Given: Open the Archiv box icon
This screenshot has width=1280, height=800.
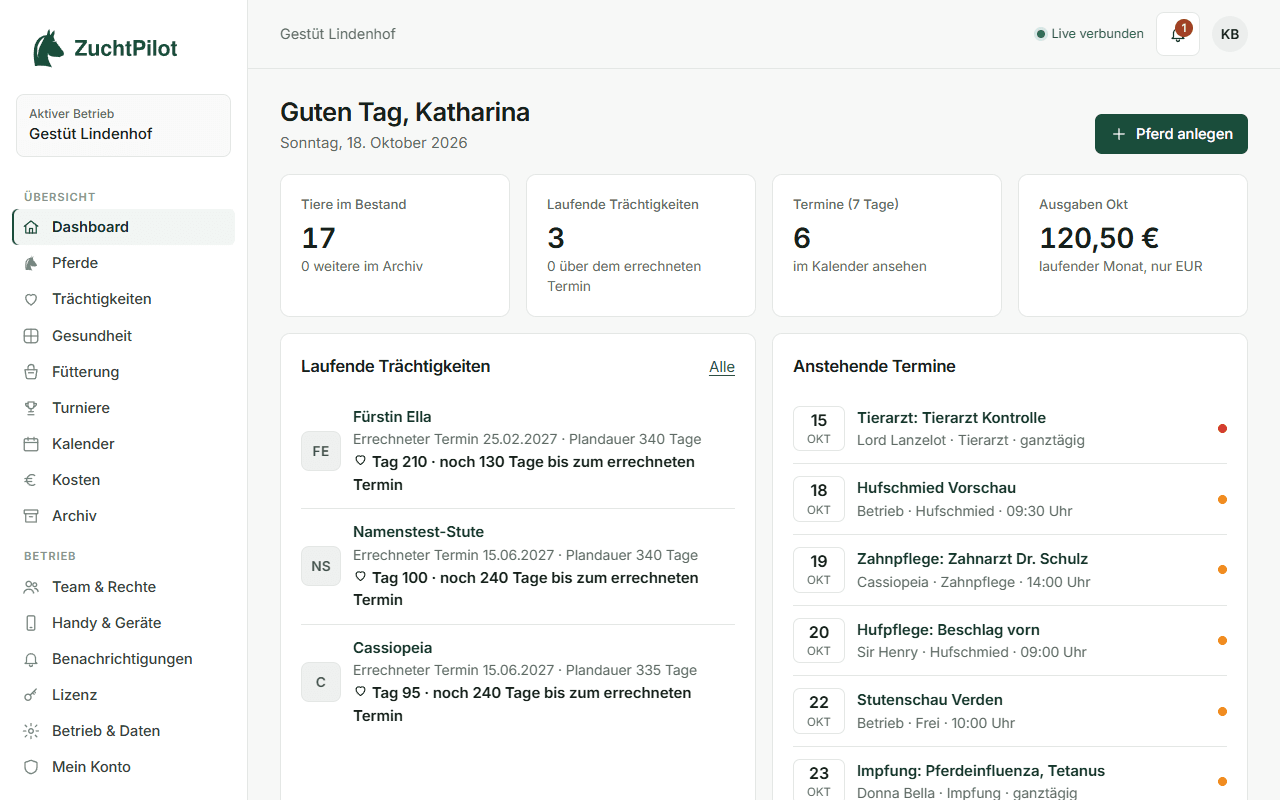Looking at the screenshot, I should tap(31, 516).
